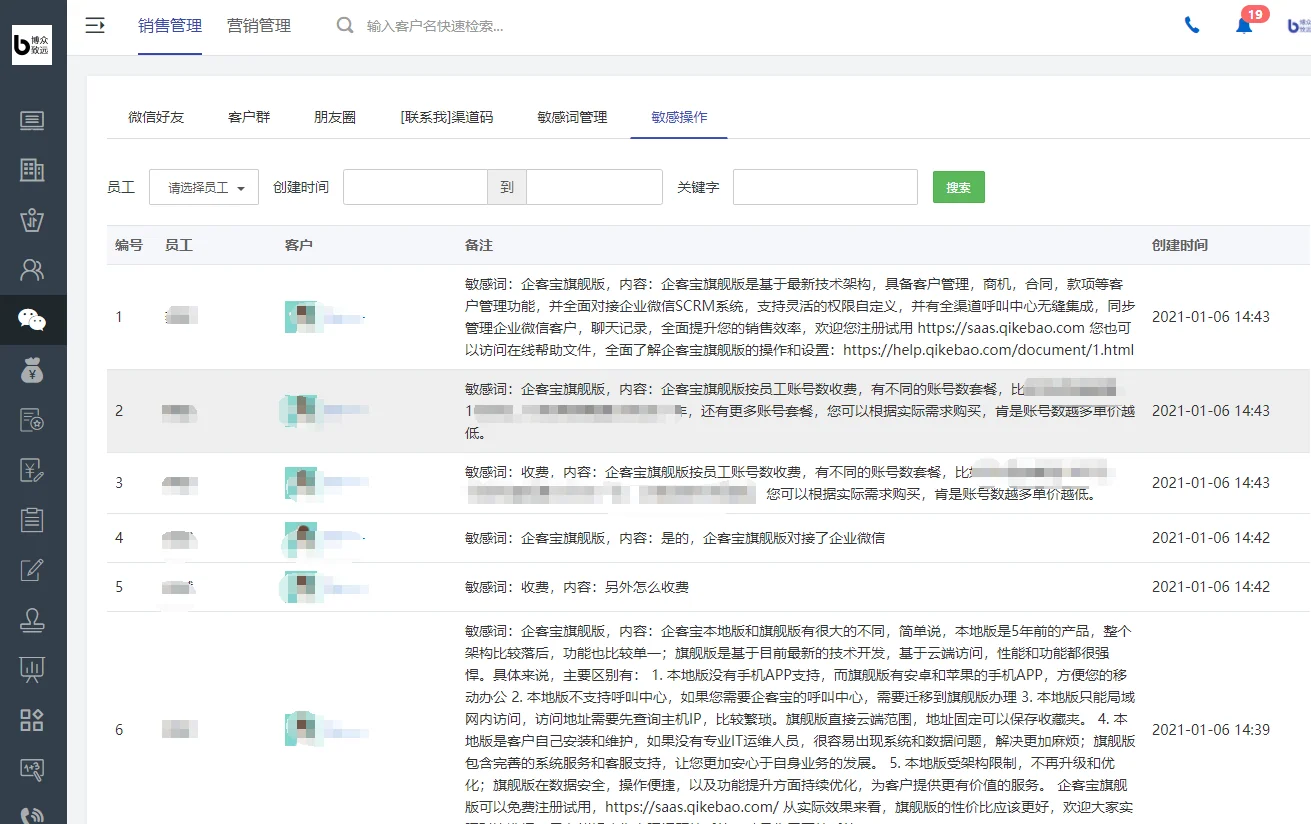The height and width of the screenshot is (824, 1311).
Task: Open the clipboard sidebar icon
Action: tap(32, 520)
